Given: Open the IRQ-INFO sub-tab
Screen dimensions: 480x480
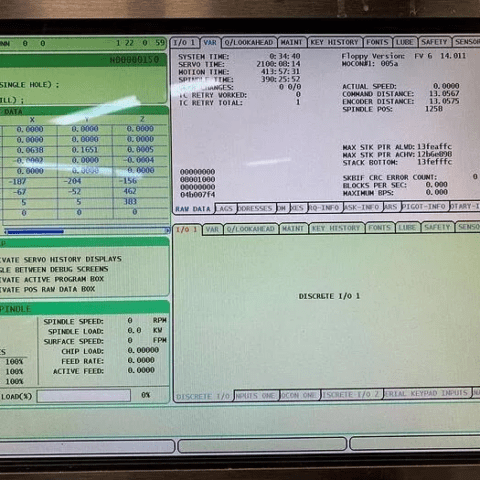Looking at the screenshot, I should click(324, 207).
